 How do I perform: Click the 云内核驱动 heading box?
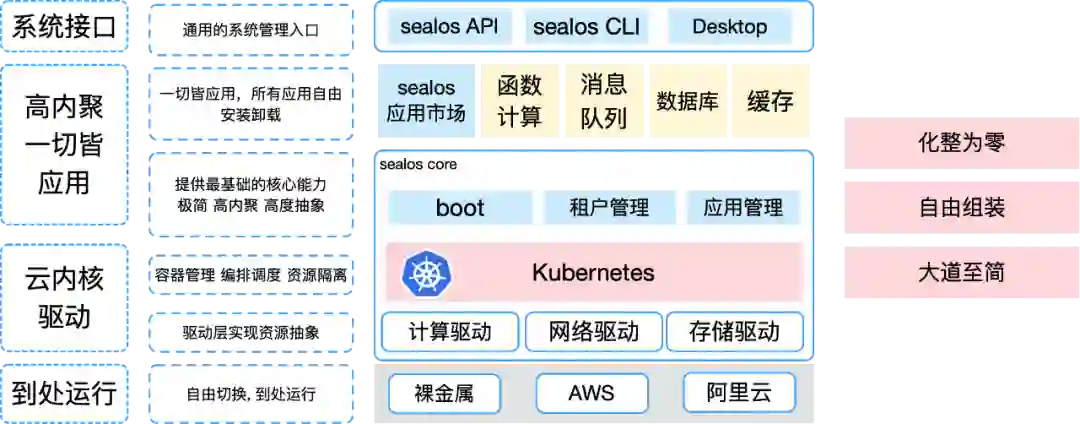pos(64,299)
